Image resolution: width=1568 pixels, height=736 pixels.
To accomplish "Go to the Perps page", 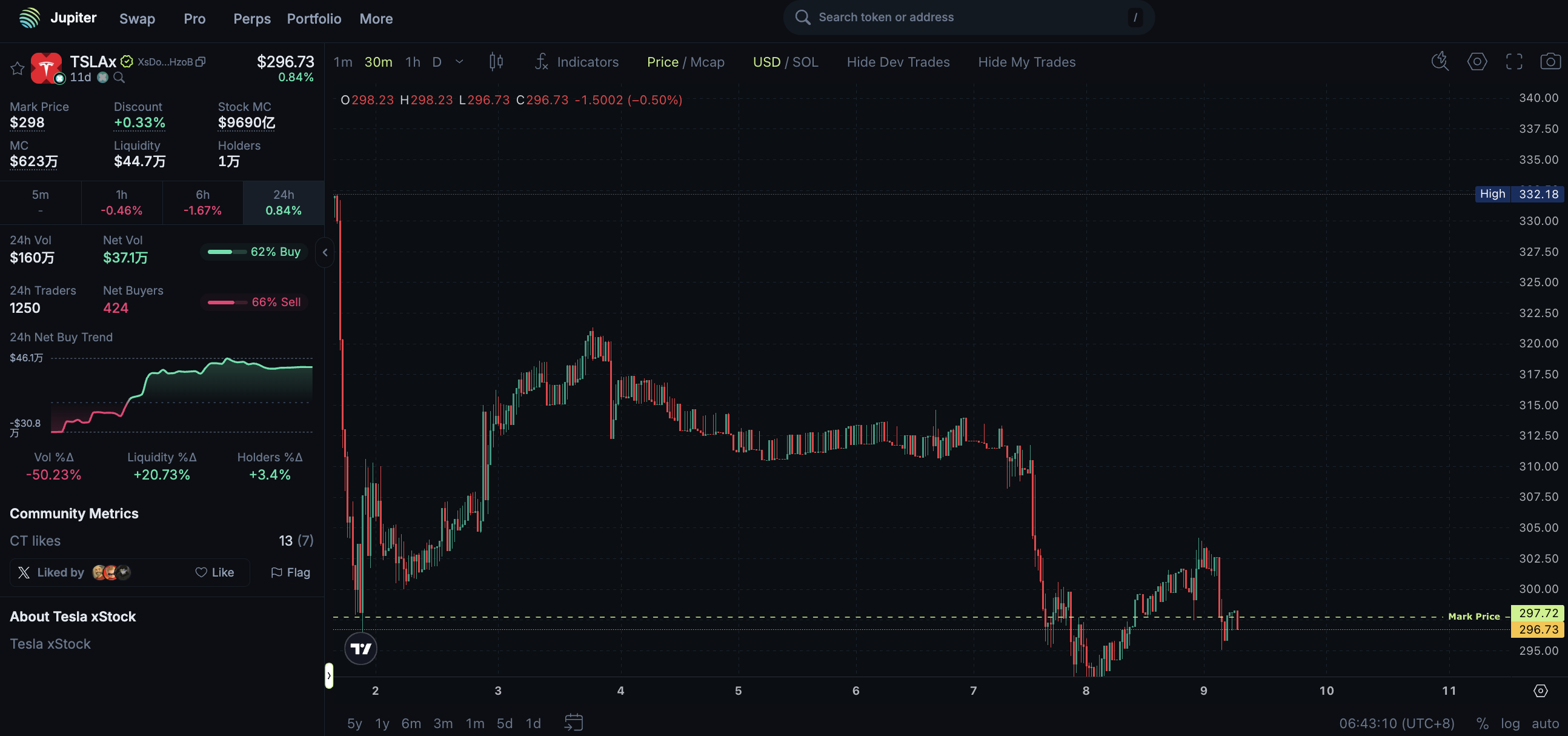I will 252,19.
